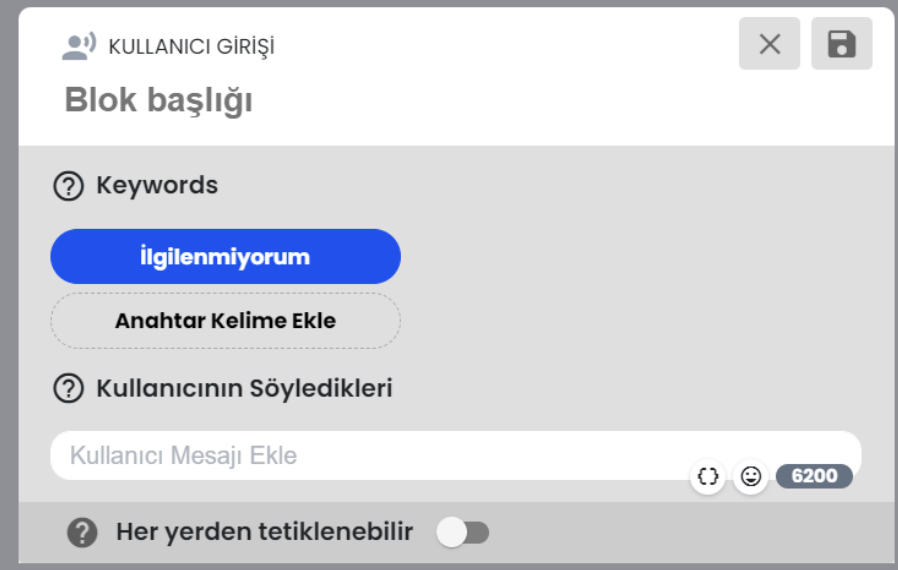This screenshot has width=898, height=570.
Task: Click the speaking user icon in header
Action: coord(78,46)
